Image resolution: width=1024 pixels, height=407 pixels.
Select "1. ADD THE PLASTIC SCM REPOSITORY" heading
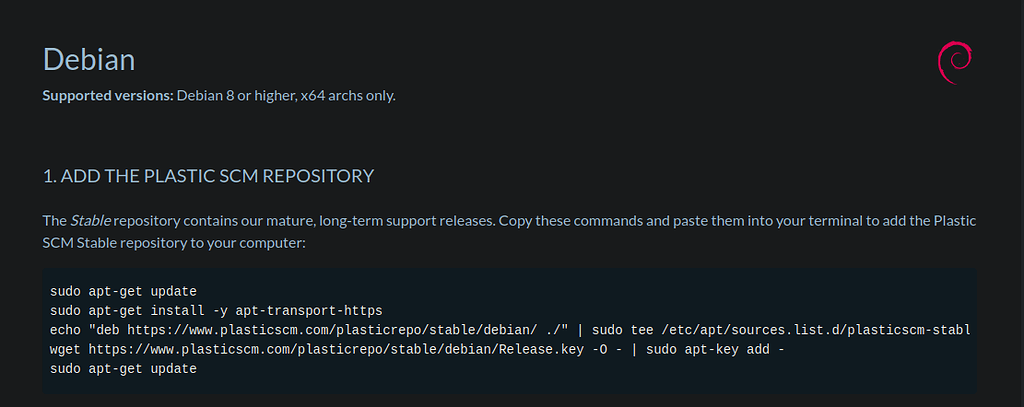(x=208, y=176)
